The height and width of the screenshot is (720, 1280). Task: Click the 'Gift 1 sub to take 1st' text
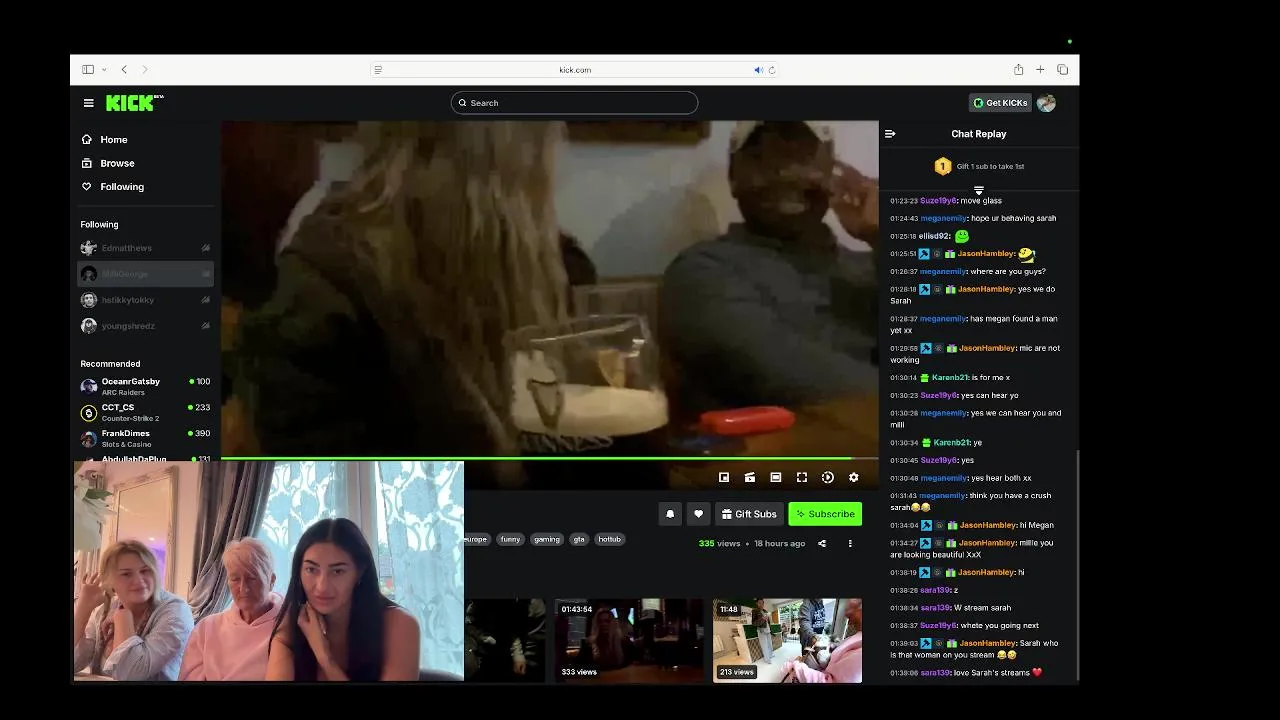pyautogui.click(x=990, y=167)
